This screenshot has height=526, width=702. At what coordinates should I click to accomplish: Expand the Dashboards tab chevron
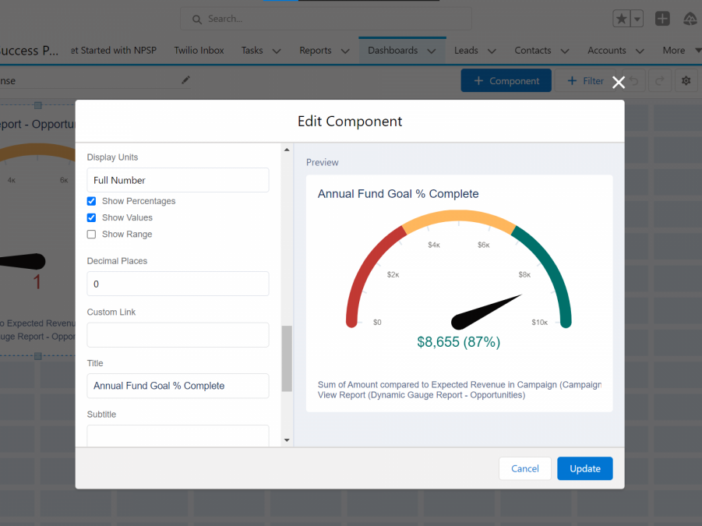tap(432, 51)
